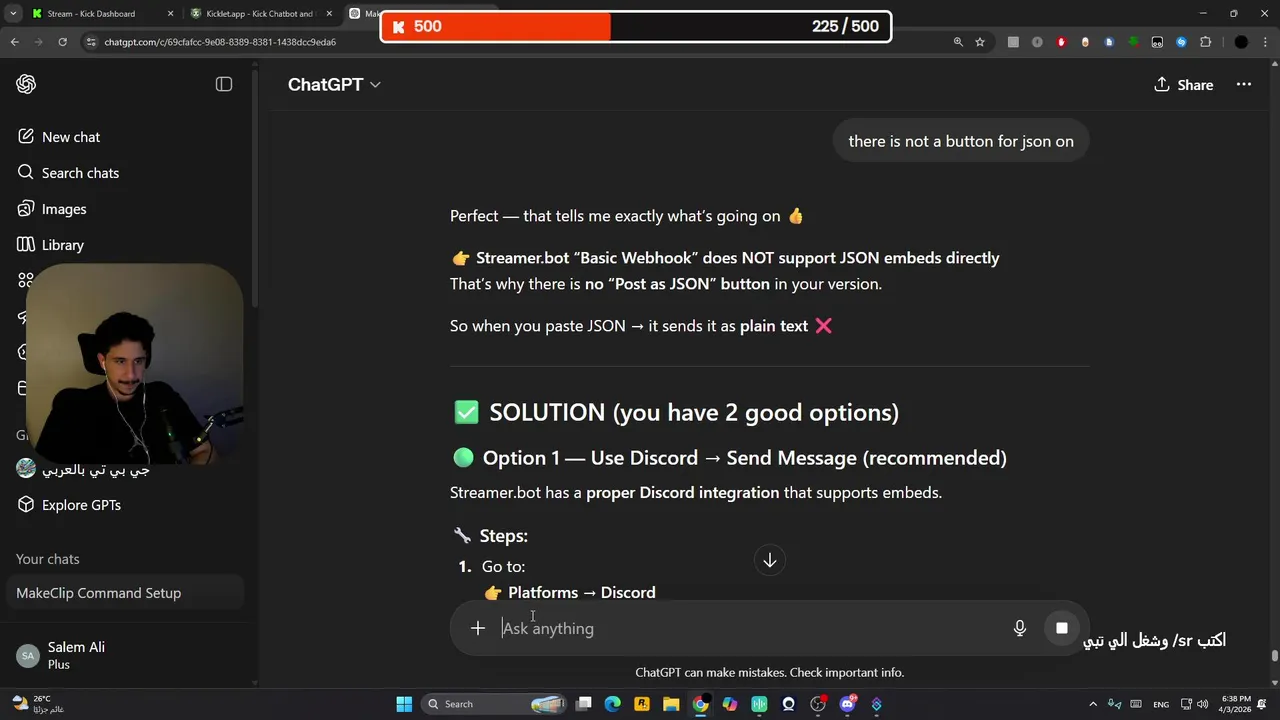Jump to latest message with down arrow
The width and height of the screenshot is (1280, 720).
pyautogui.click(x=770, y=560)
